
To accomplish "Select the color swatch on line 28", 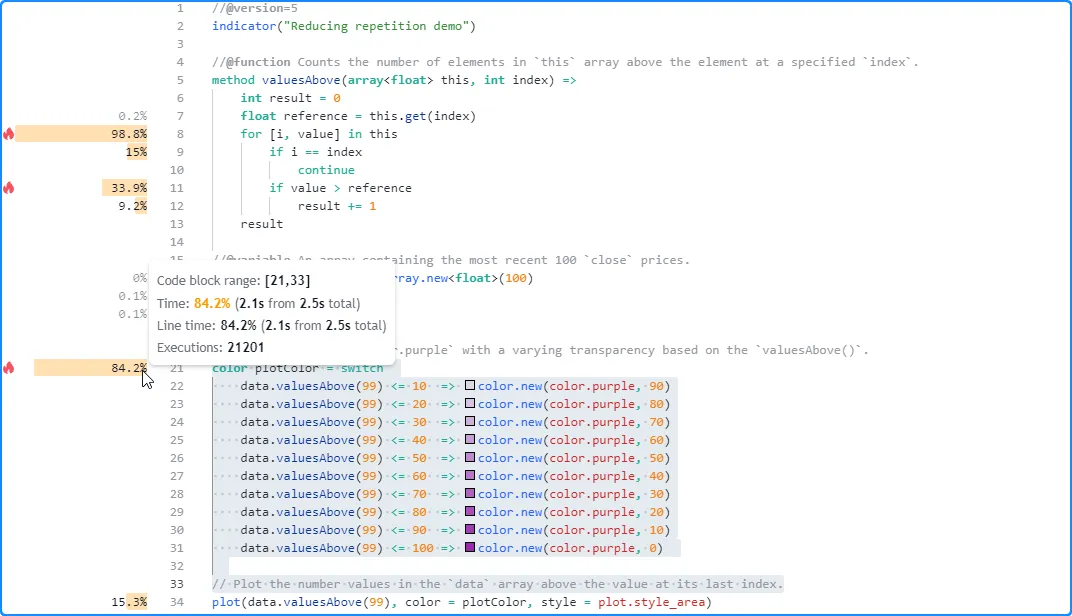I will tap(470, 494).
